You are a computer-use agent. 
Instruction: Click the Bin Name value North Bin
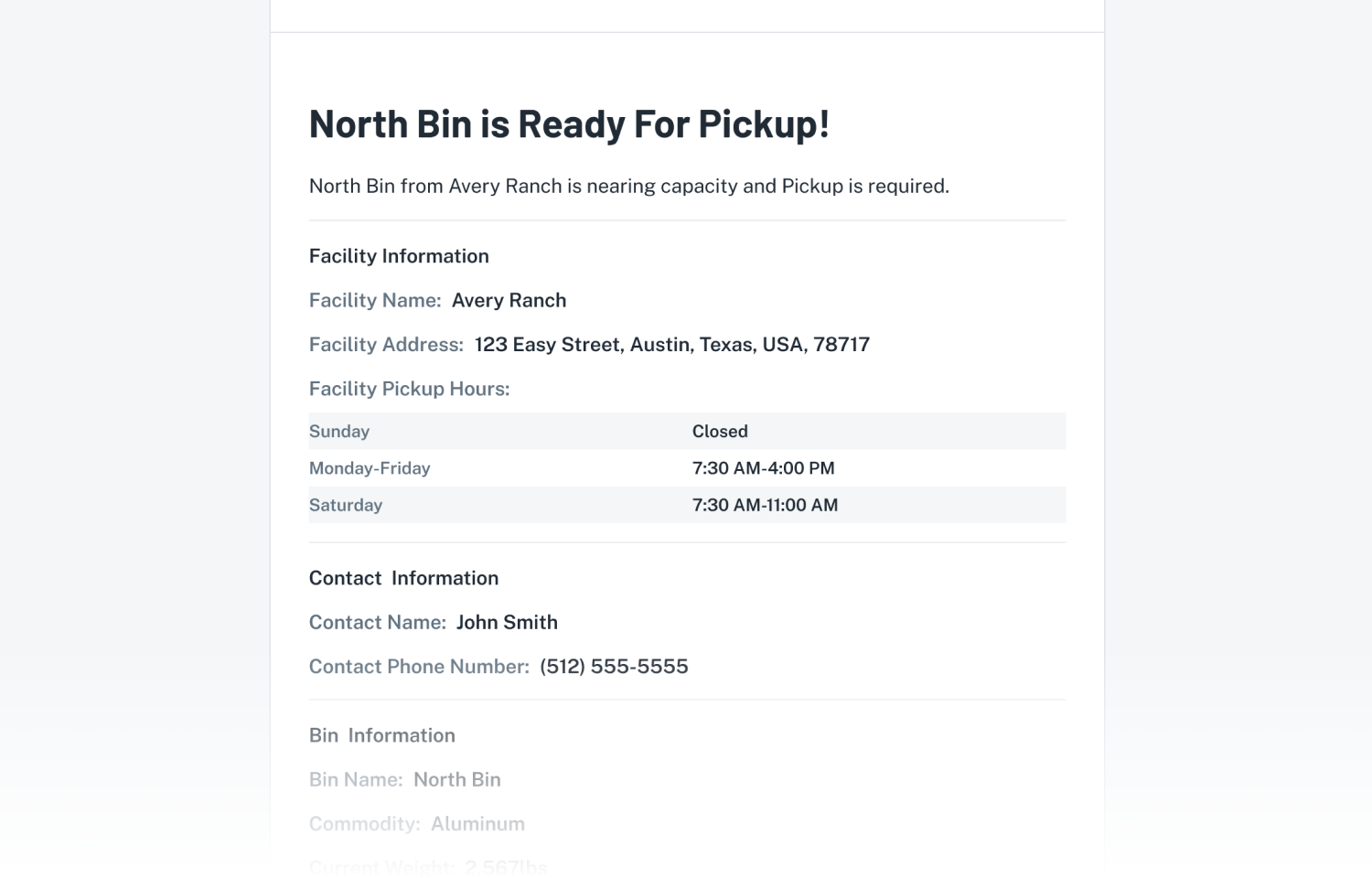pos(457,780)
